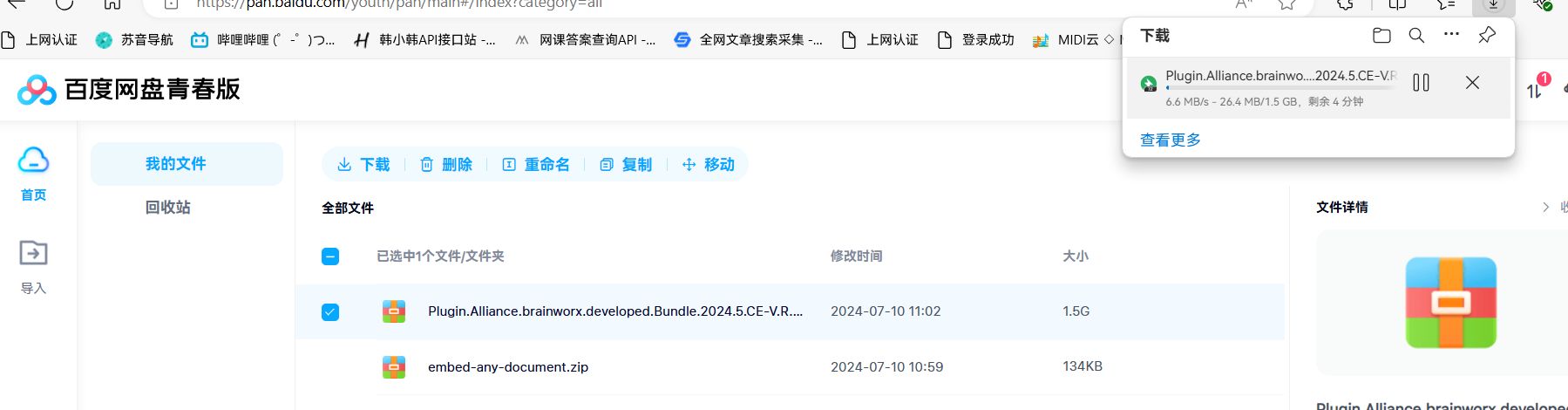Viewport: 1568px width, 410px height.
Task: Click the 复制 copy toolbar button
Action: 626,165
